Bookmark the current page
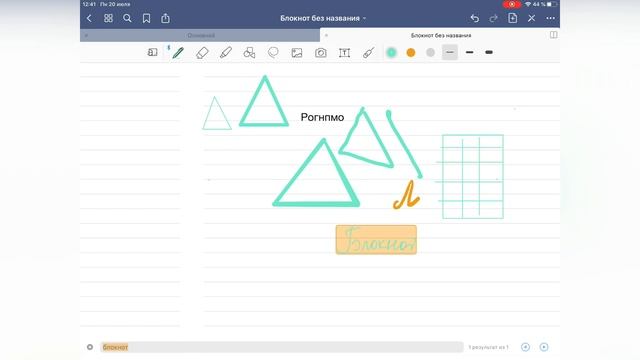 point(146,18)
